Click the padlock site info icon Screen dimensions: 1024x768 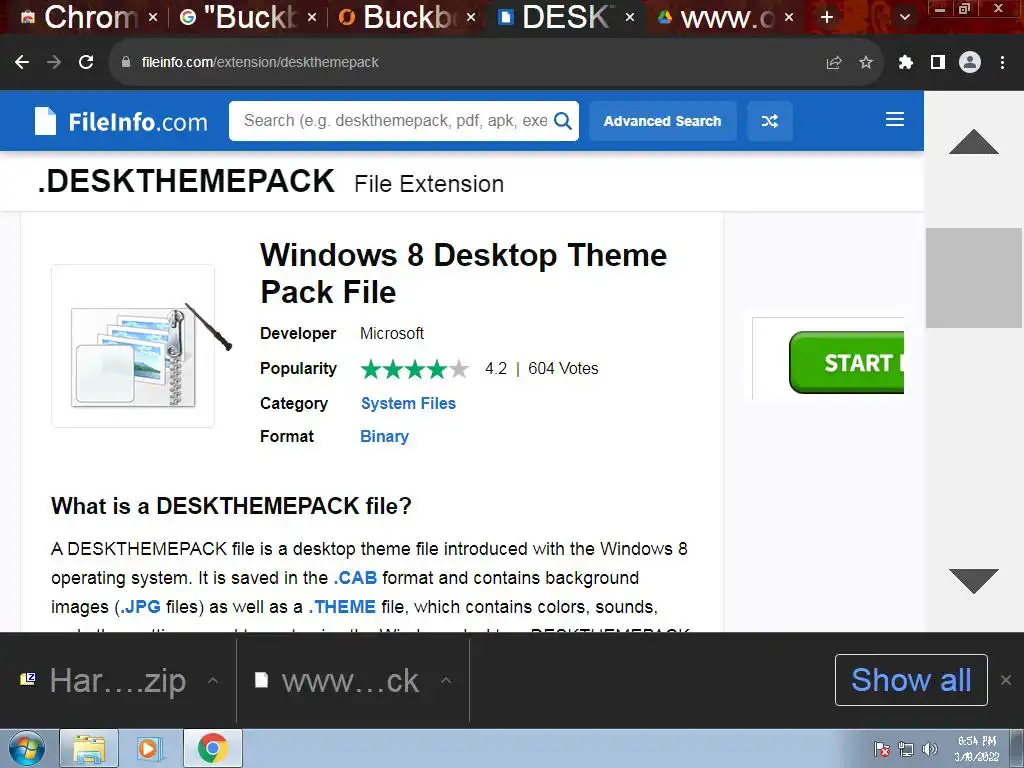(126, 62)
